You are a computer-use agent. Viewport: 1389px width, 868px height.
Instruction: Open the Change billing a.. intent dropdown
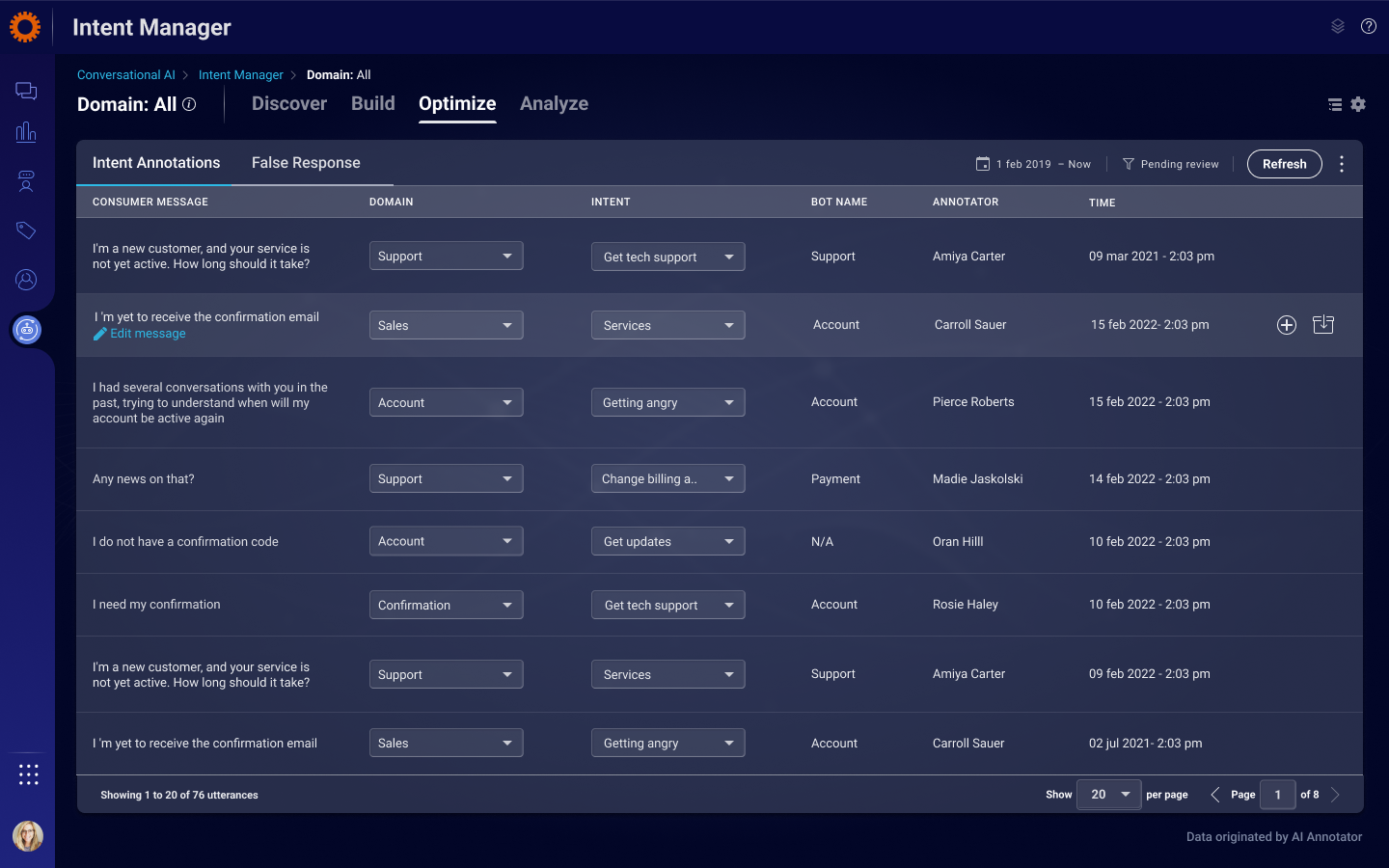[668, 478]
